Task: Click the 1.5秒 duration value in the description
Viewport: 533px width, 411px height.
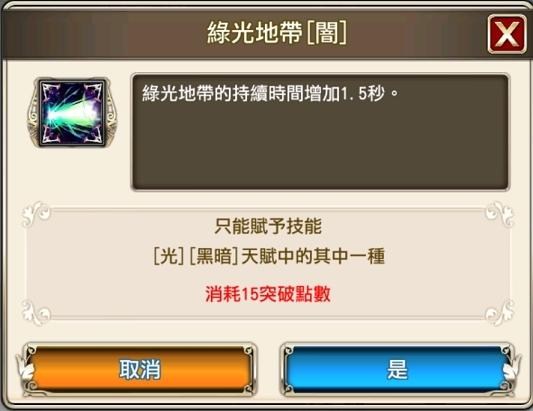Action: tap(362, 93)
